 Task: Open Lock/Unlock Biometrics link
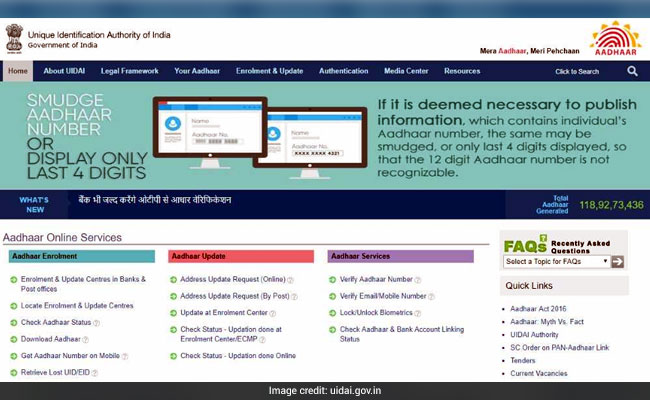[x=376, y=313]
